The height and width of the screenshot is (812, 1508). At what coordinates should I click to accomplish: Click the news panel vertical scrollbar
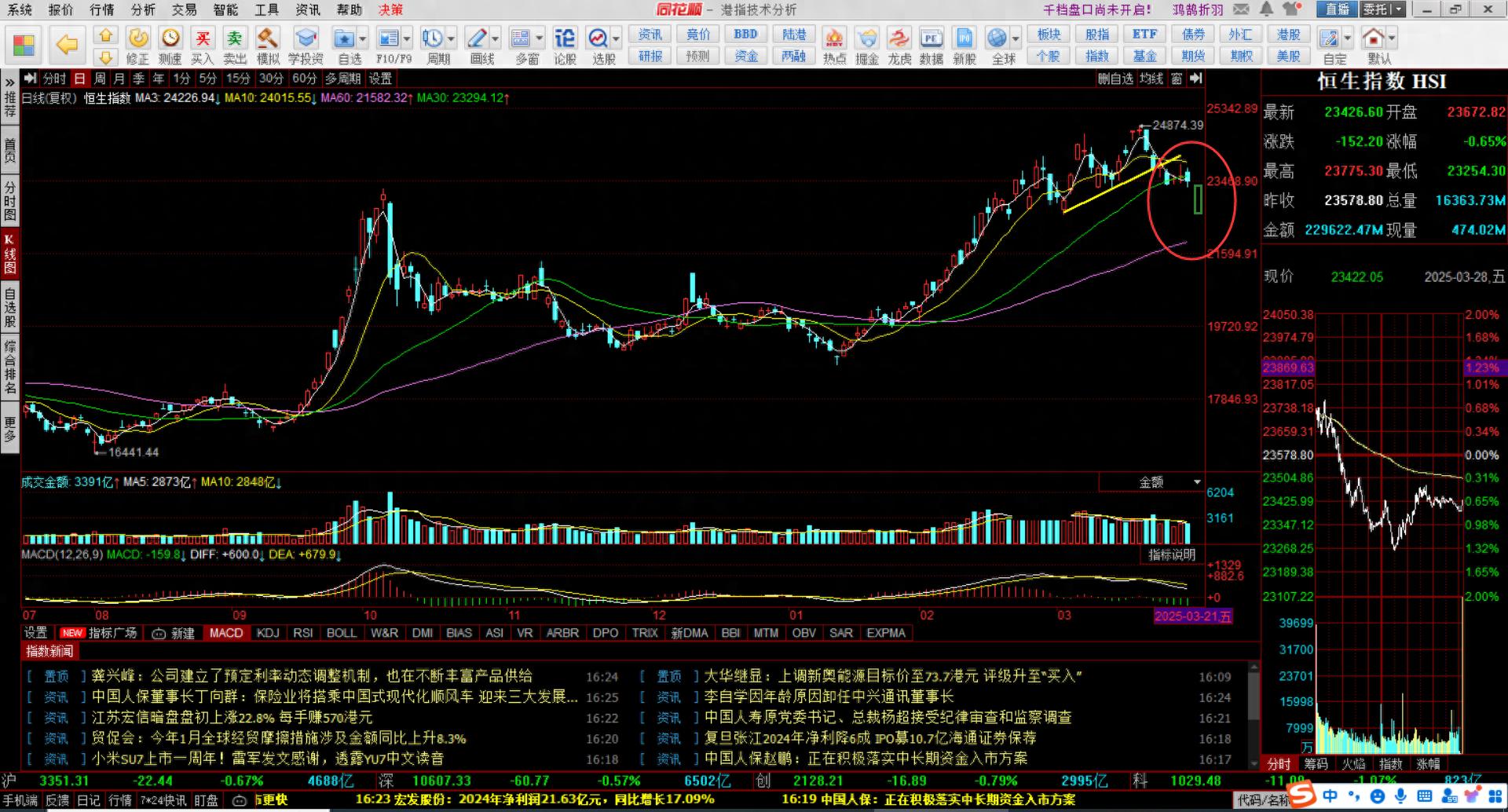[1254, 715]
